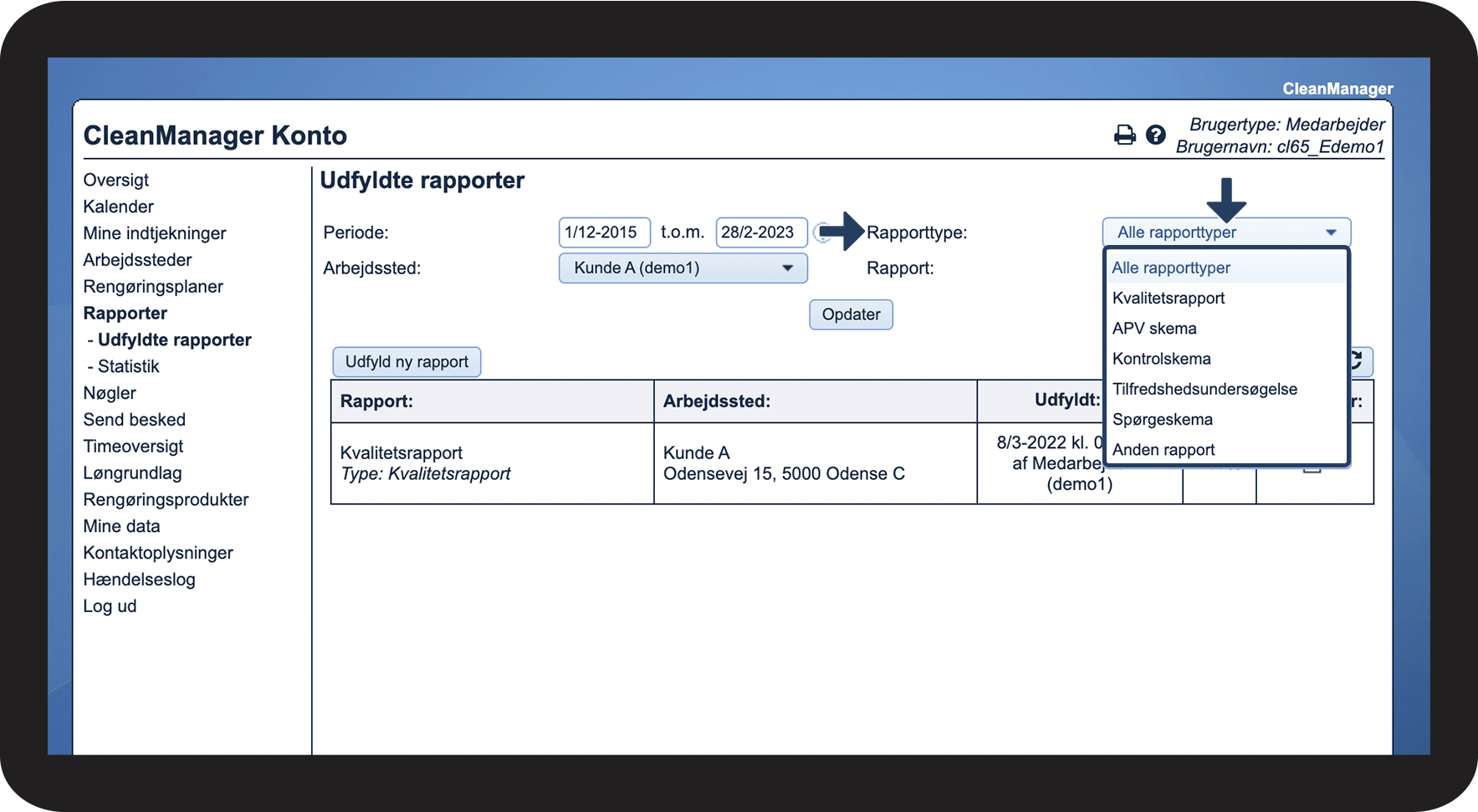Choose APV skema report type

(x=1154, y=329)
